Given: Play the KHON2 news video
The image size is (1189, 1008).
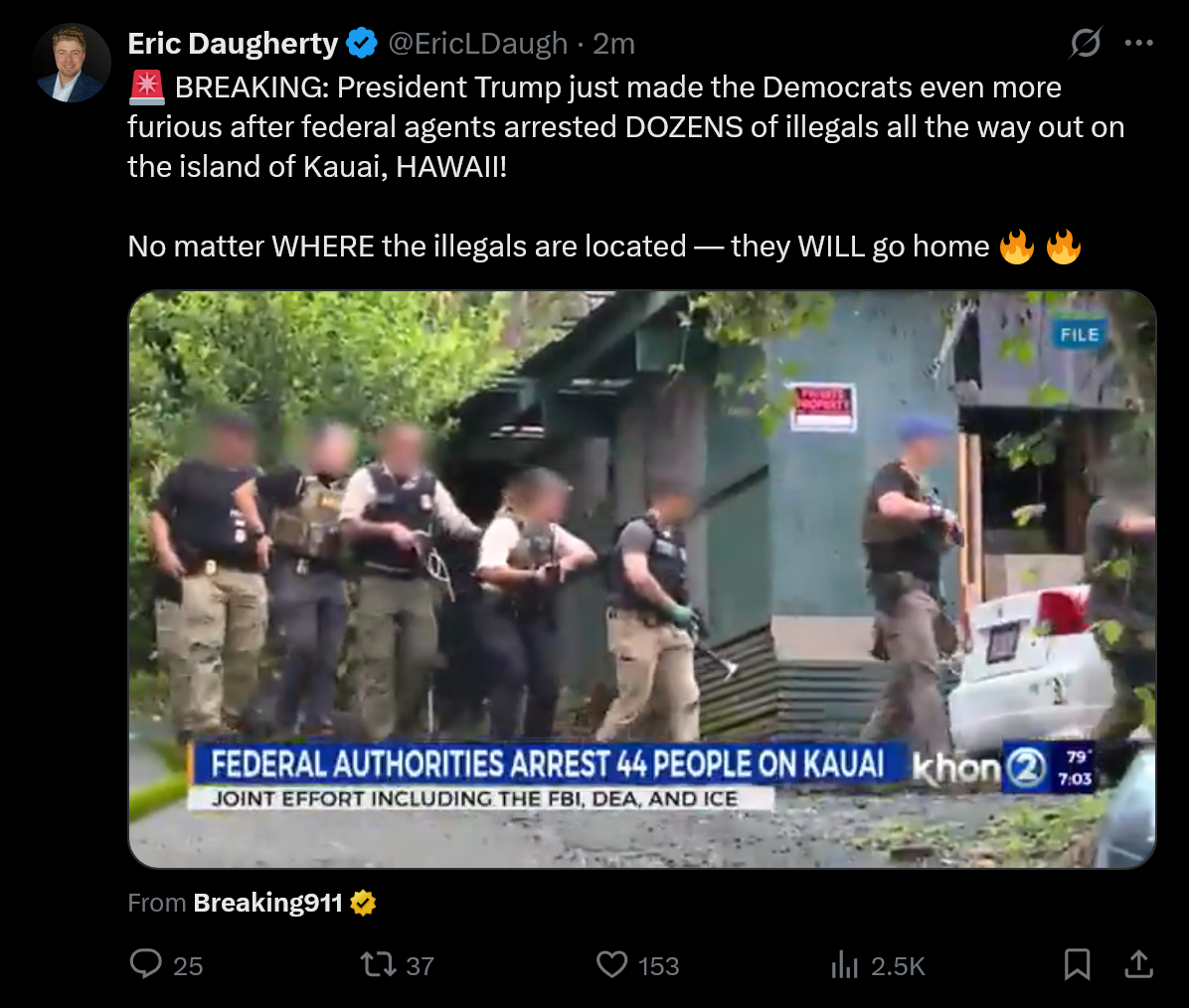Looking at the screenshot, I should pos(641,580).
